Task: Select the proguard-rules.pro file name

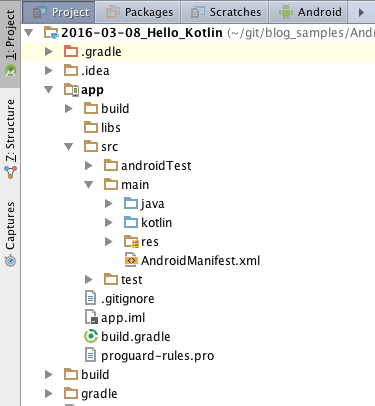Action: coord(158,356)
